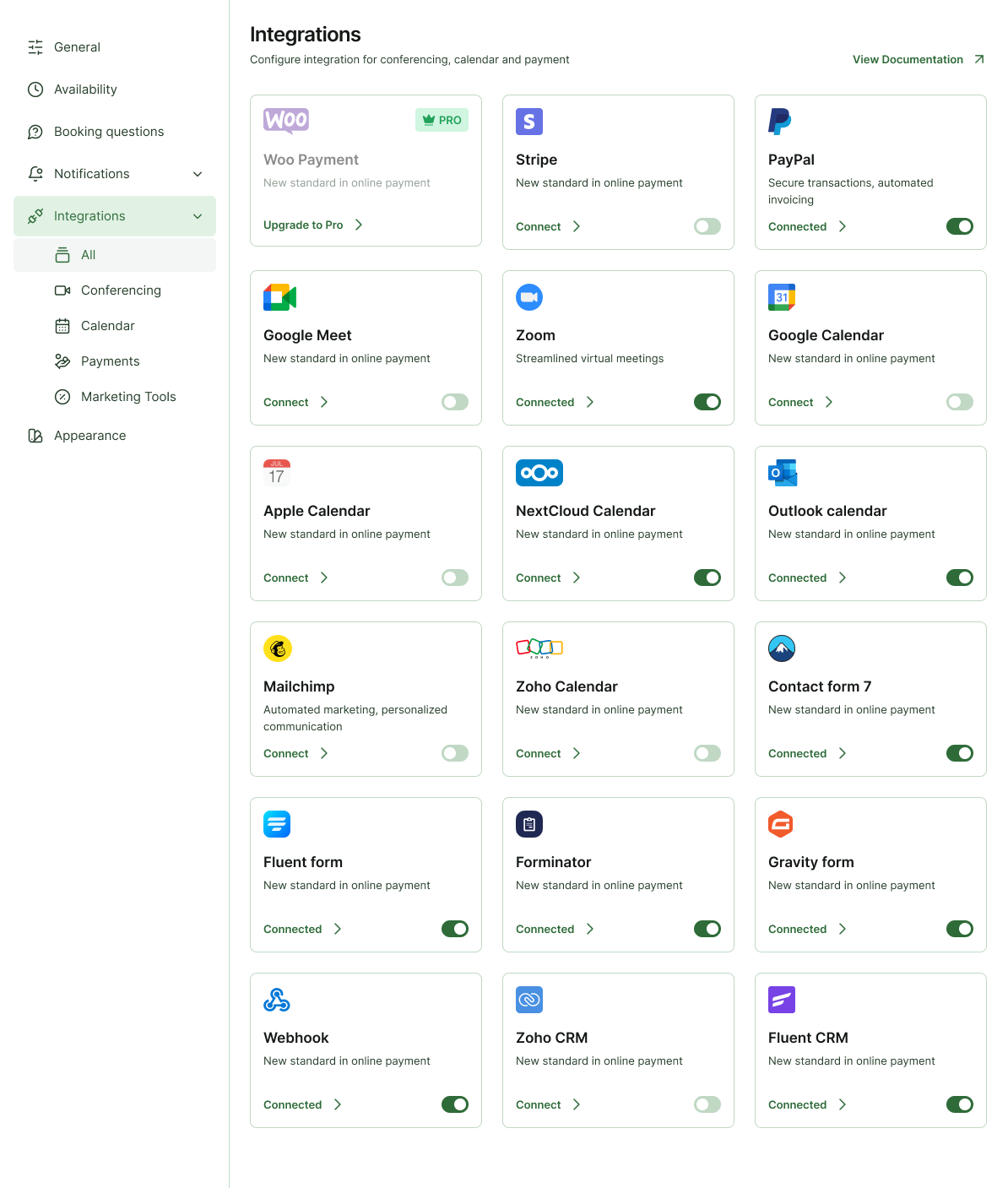Click the Contact form 7 logo icon
Screen dimensions: 1008x1188
coord(782,648)
